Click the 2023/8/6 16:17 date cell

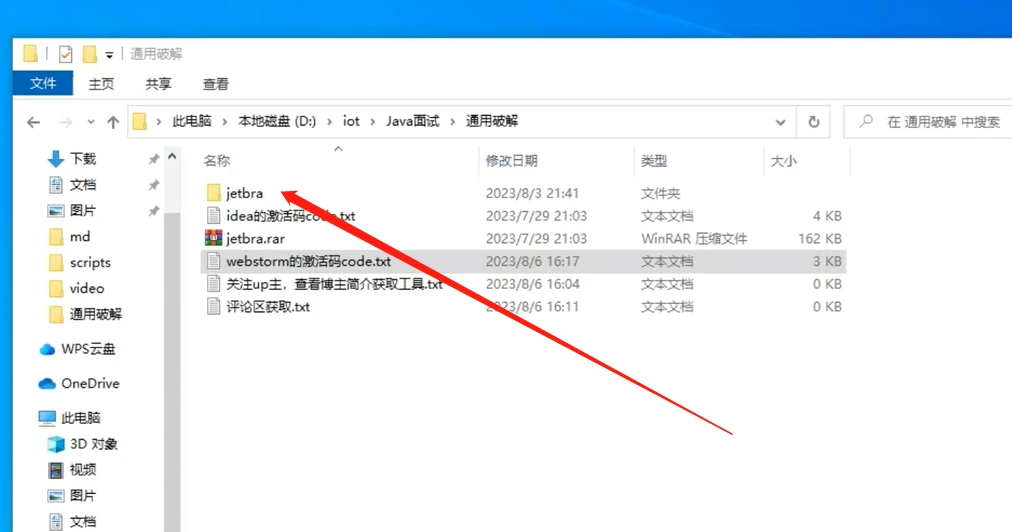point(532,261)
